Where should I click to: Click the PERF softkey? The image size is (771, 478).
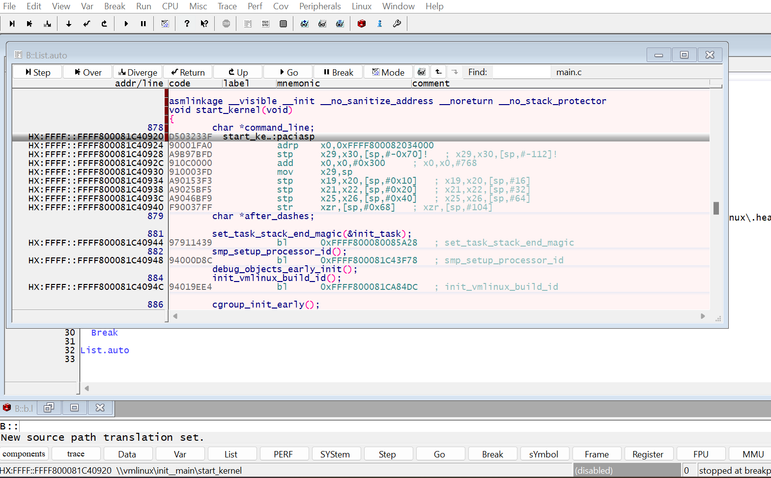coord(283,454)
